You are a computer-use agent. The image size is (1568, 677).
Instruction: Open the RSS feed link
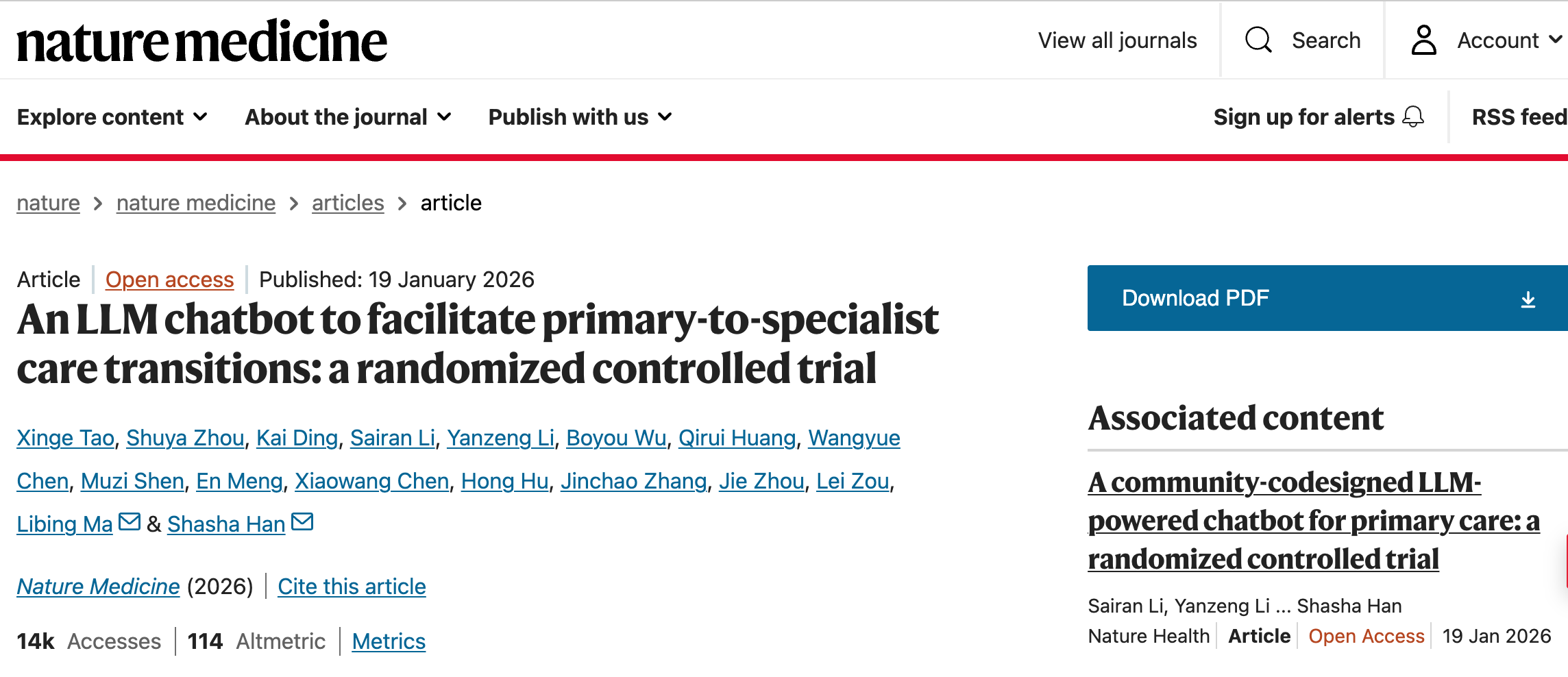(1519, 117)
